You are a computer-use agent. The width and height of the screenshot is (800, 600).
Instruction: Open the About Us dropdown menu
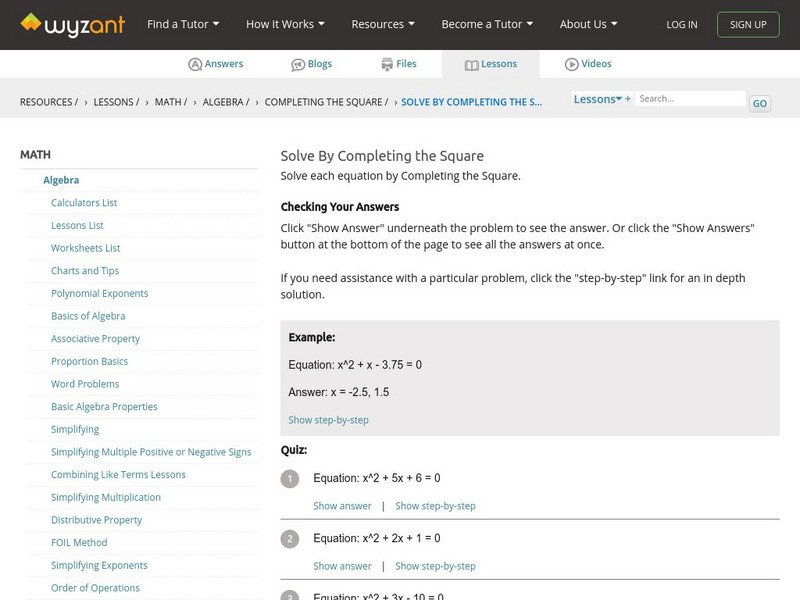(x=588, y=24)
